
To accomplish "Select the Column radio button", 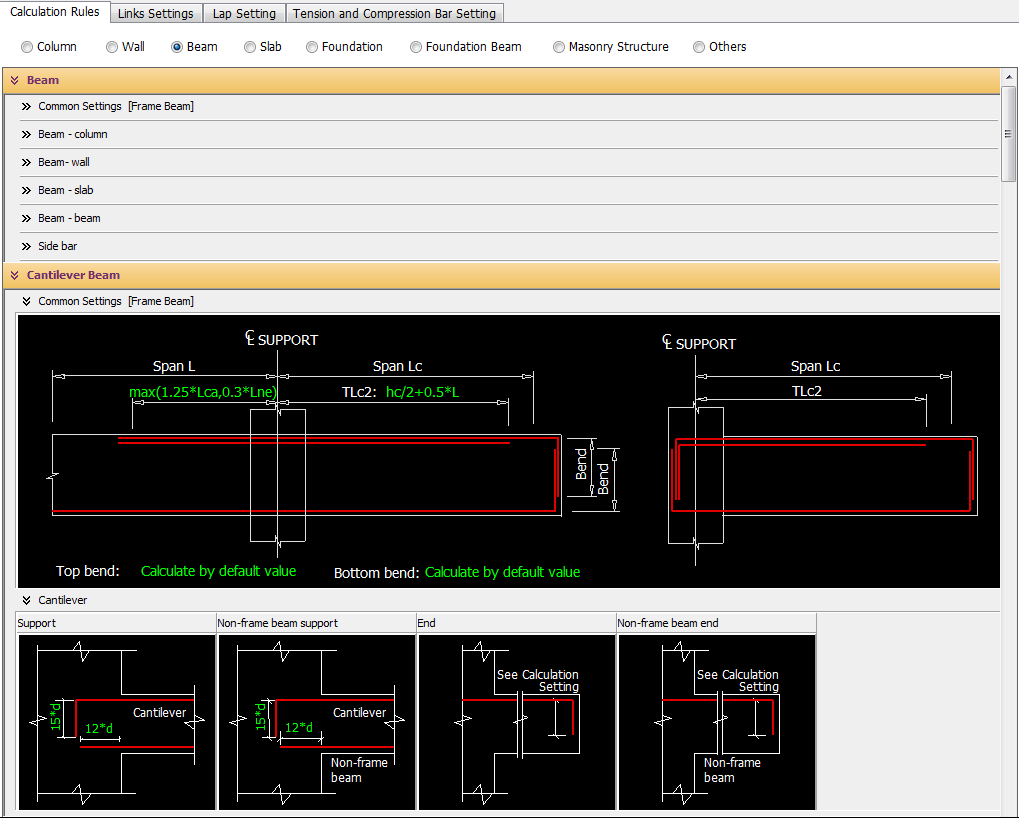I will click(x=27, y=47).
